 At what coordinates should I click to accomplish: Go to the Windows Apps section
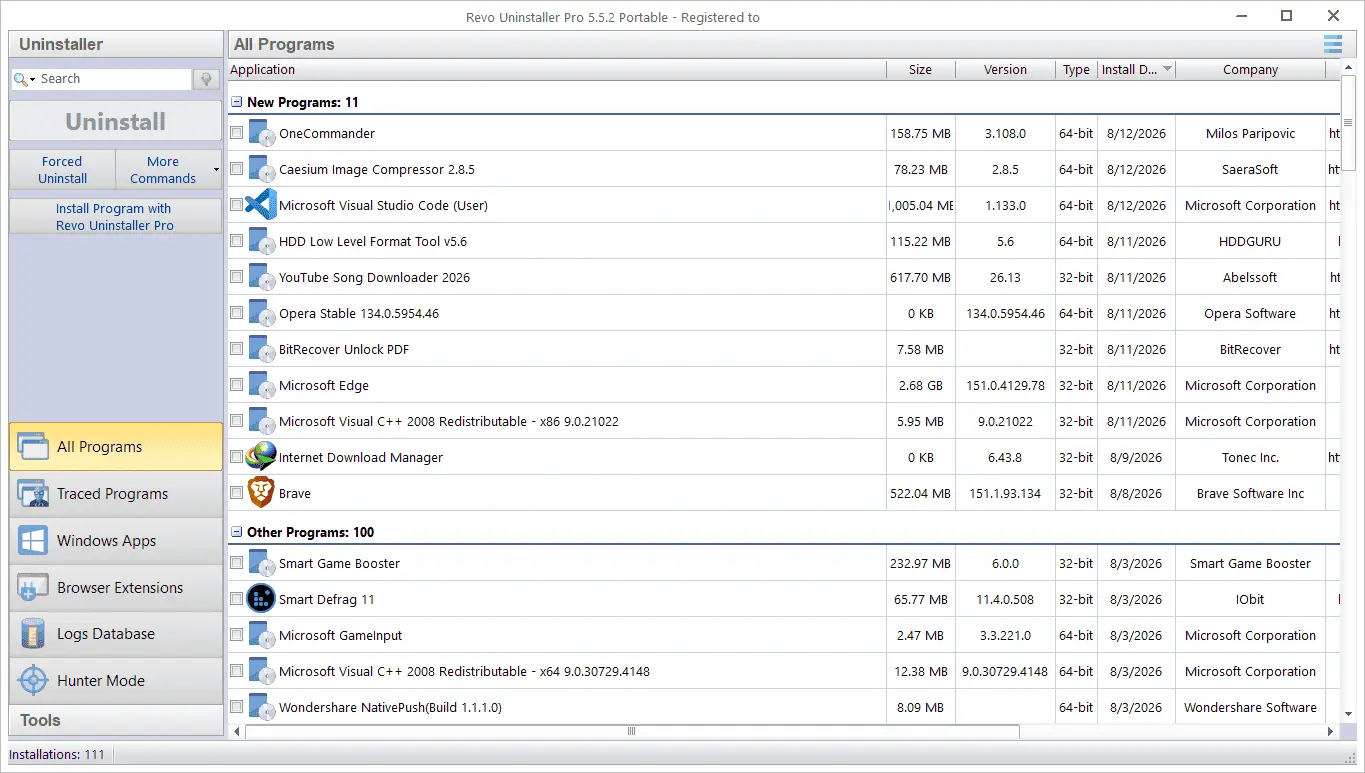click(x=116, y=541)
